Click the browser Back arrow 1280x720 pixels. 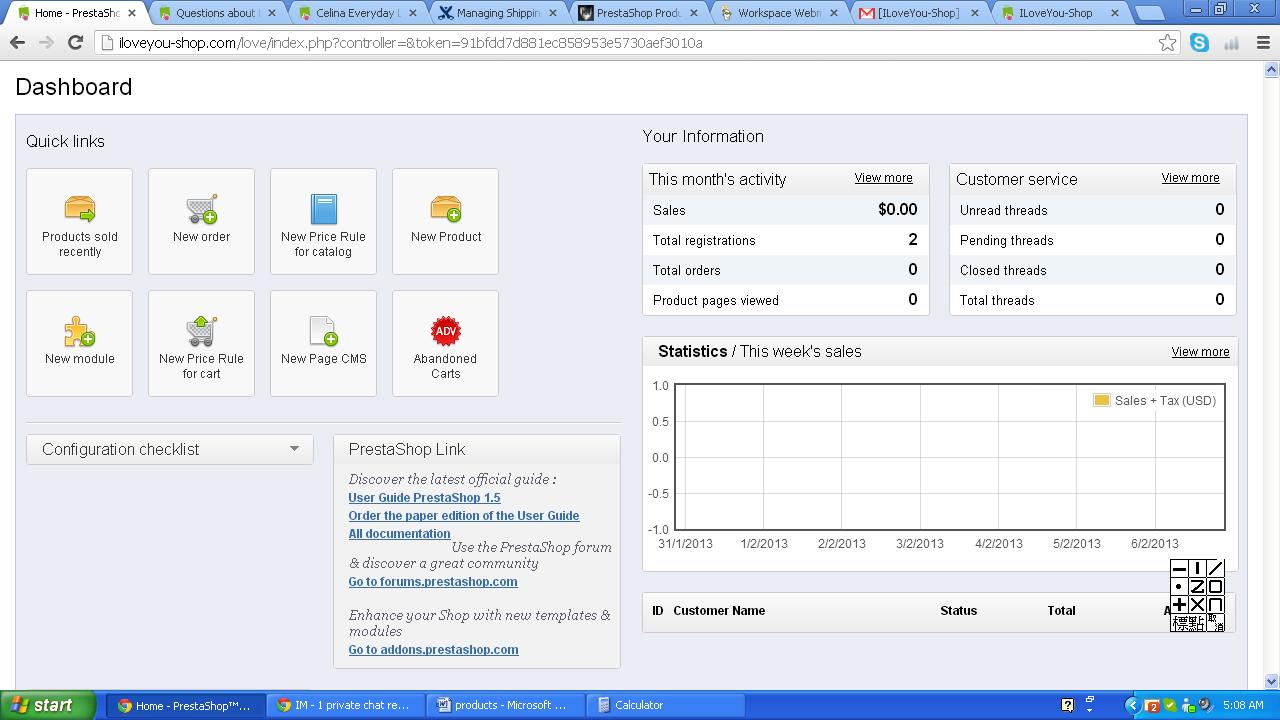(17, 42)
